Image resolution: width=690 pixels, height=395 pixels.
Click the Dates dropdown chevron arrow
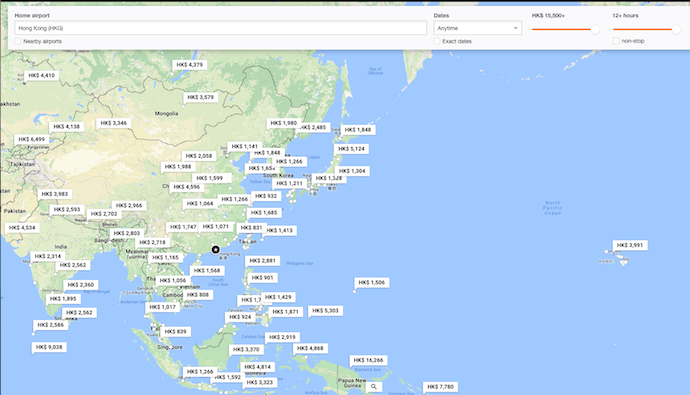point(515,28)
